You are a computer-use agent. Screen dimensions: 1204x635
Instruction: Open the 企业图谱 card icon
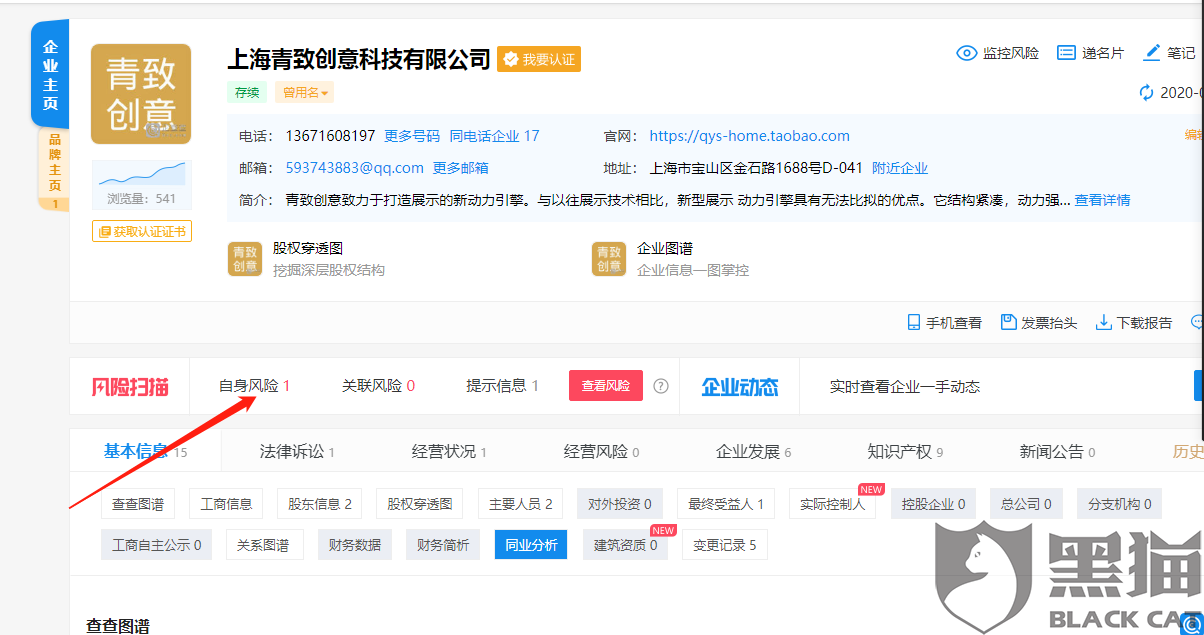pos(608,259)
